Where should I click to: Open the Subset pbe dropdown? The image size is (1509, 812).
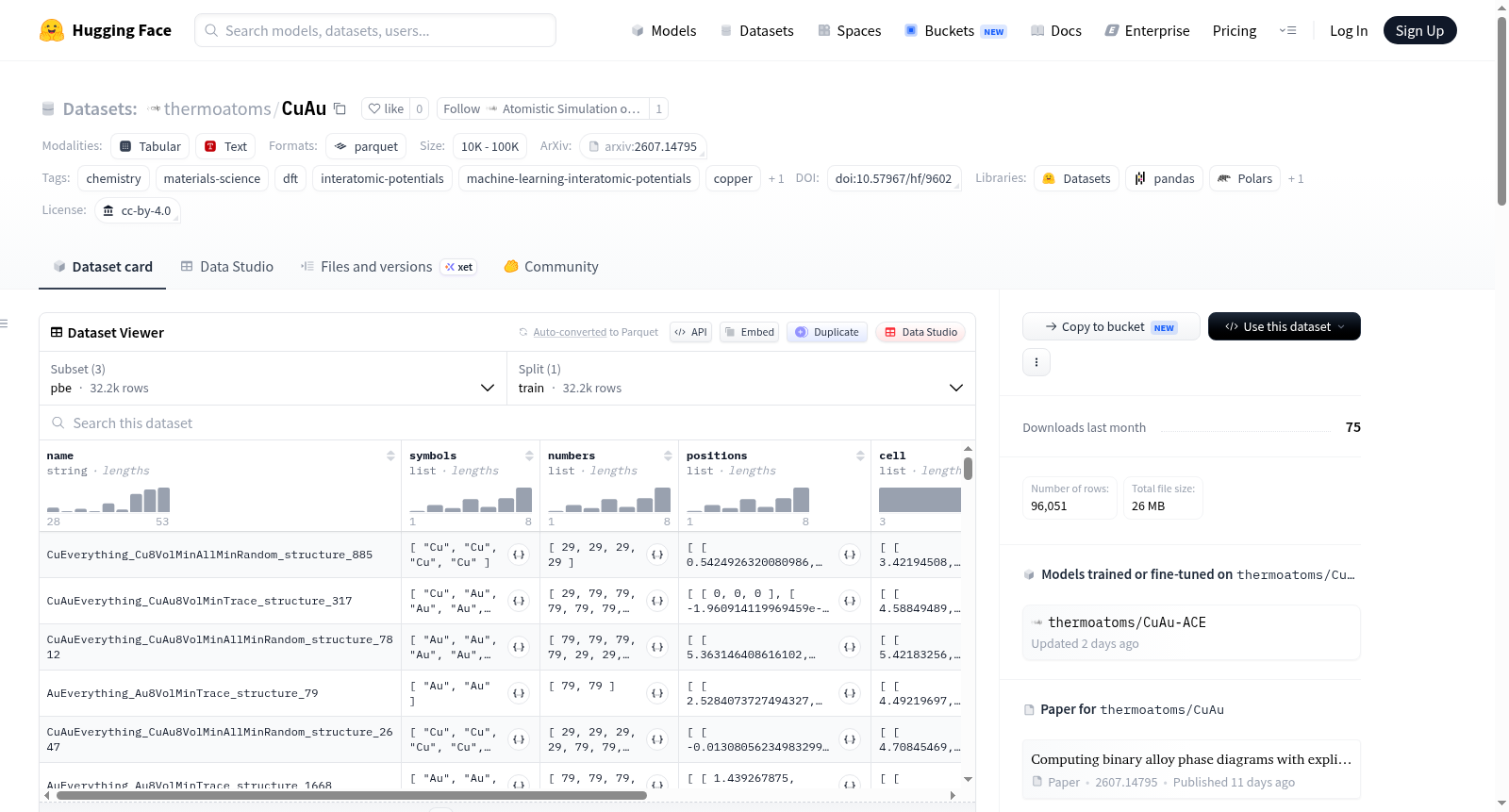click(x=273, y=378)
